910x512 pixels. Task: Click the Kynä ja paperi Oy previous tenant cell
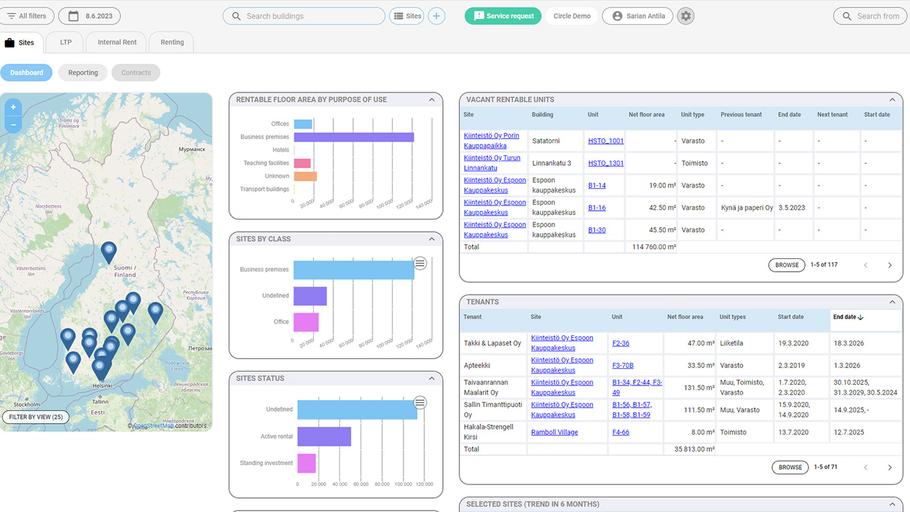coord(747,208)
